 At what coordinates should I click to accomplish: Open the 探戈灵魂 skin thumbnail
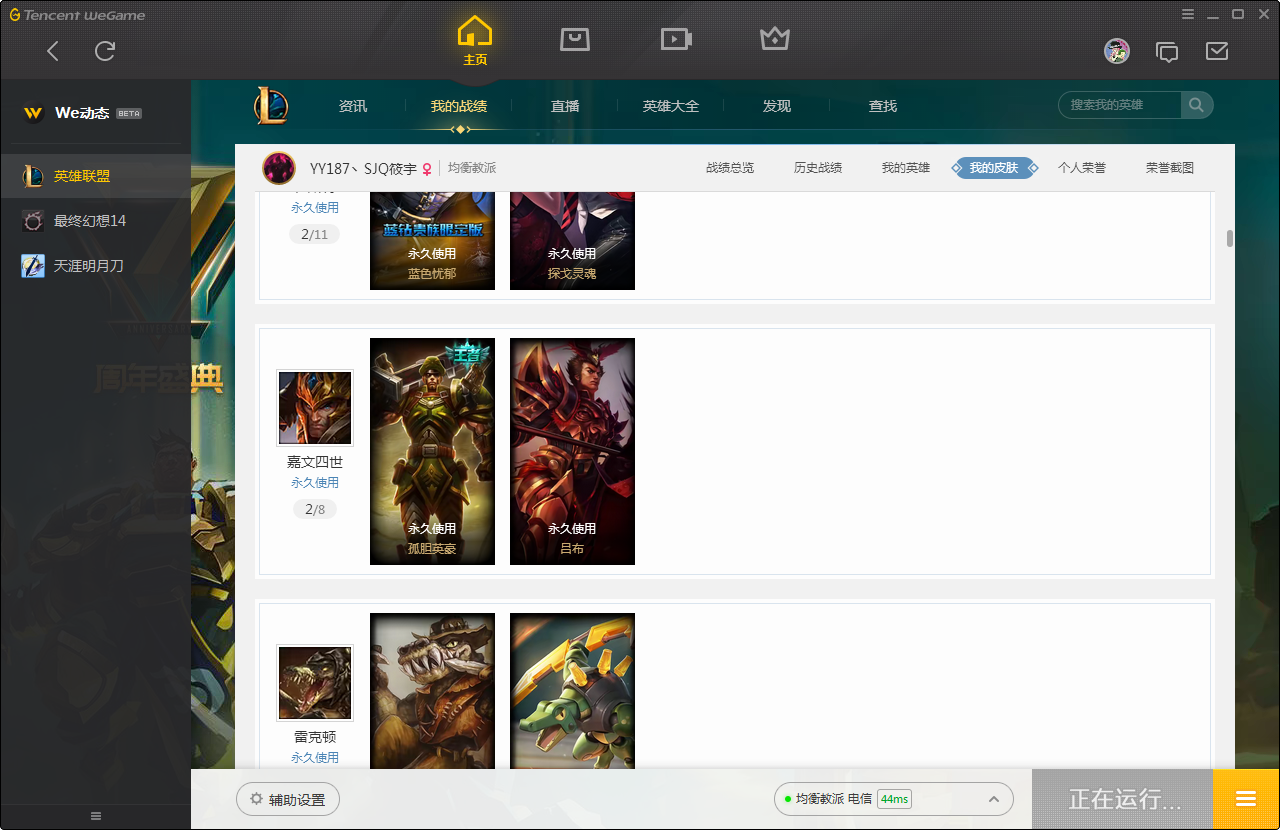click(x=572, y=240)
